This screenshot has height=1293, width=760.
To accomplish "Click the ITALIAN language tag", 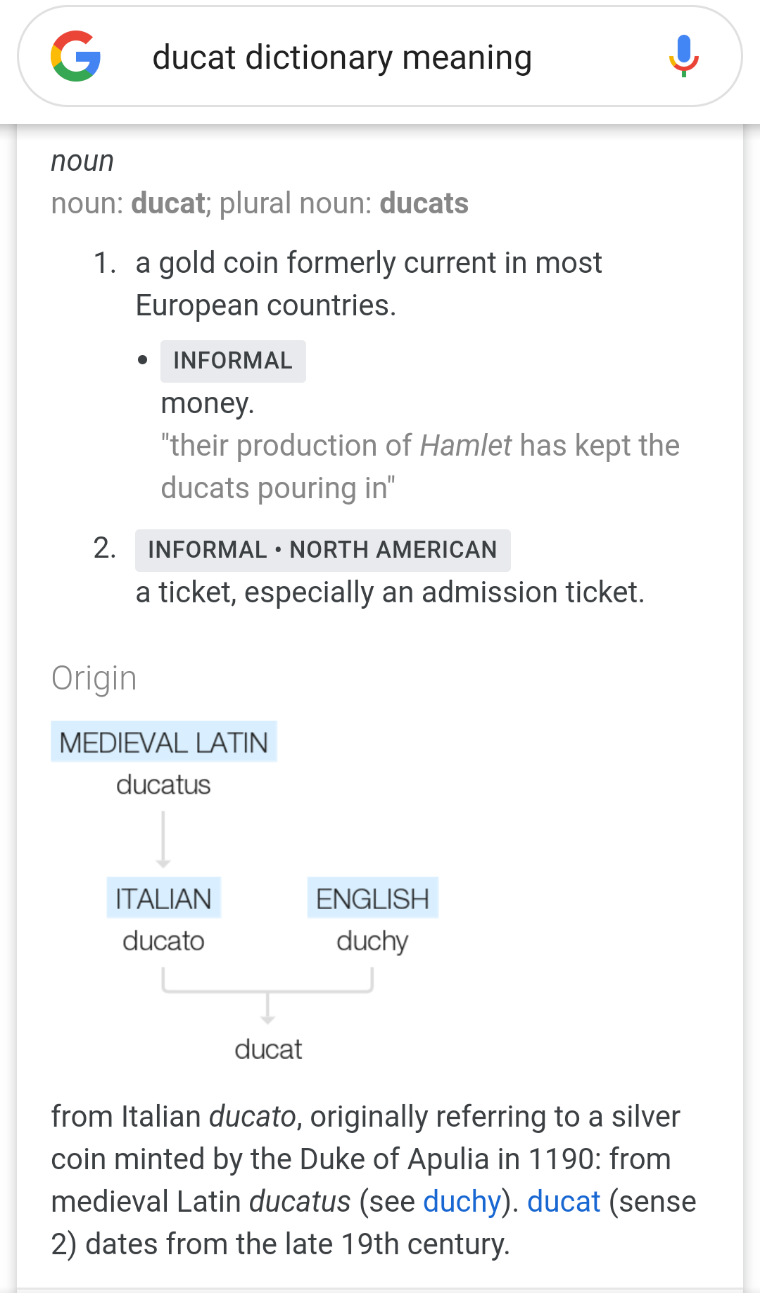I will pyautogui.click(x=164, y=898).
